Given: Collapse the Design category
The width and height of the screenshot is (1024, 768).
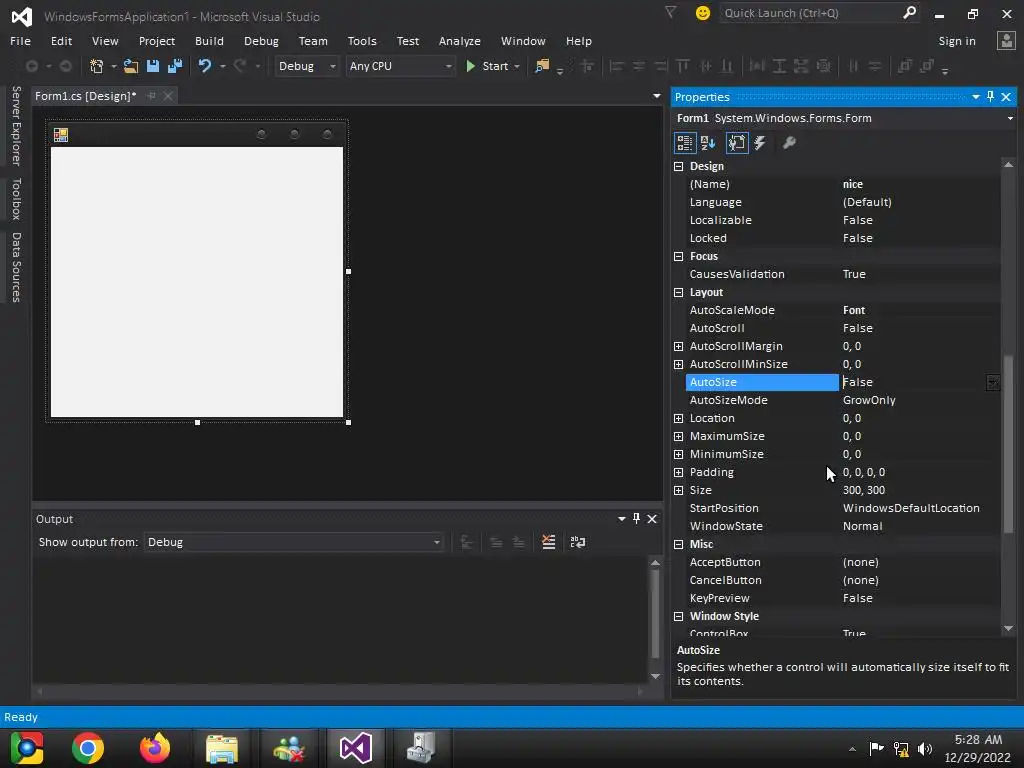Looking at the screenshot, I should pyautogui.click(x=679, y=167).
